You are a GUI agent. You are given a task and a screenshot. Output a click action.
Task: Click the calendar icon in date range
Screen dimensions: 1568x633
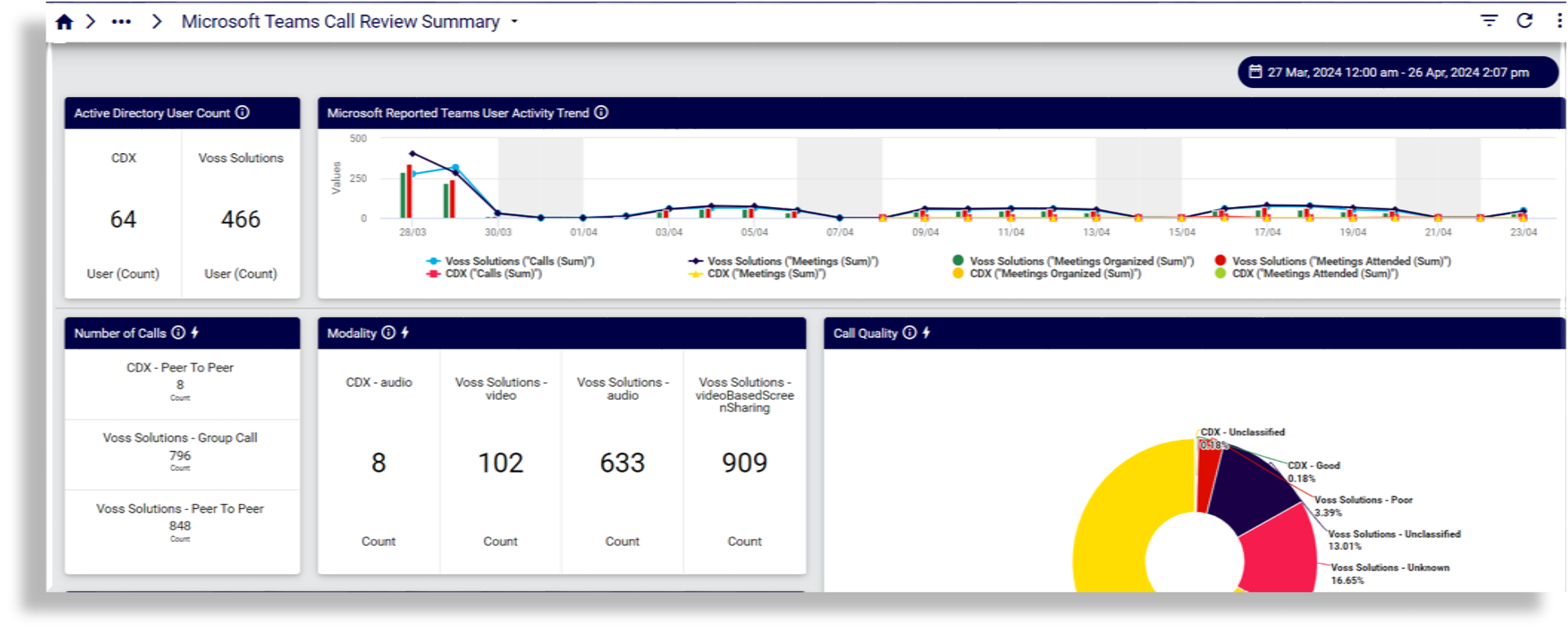pos(1255,72)
